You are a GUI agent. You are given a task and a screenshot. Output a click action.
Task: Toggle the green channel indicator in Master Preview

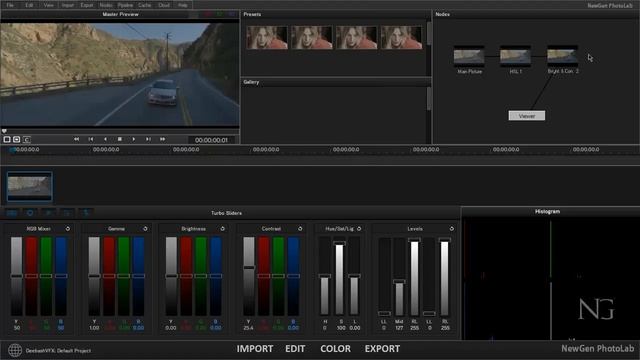coord(220,14)
